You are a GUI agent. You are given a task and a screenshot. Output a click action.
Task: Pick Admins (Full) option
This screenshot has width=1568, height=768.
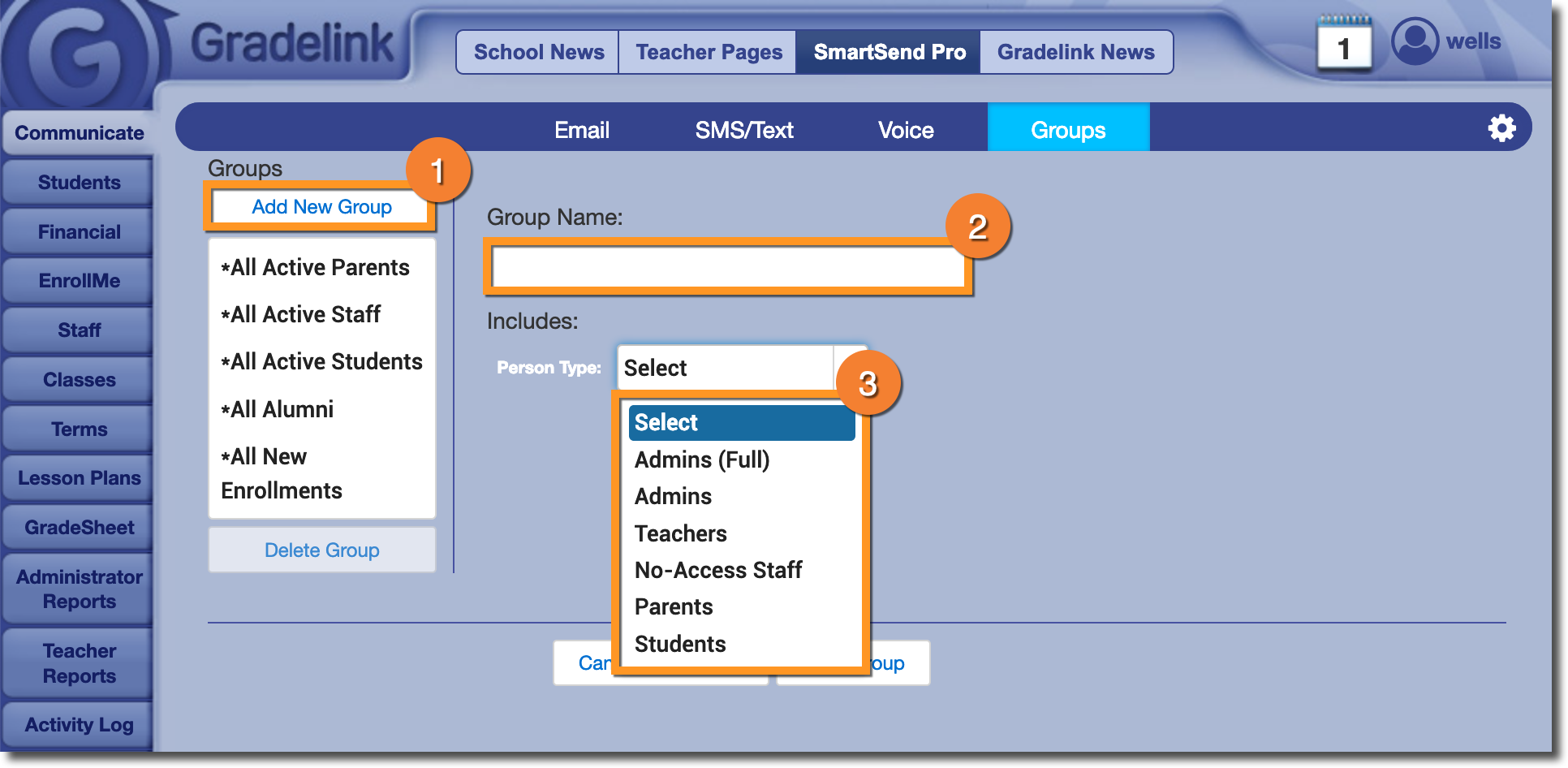click(x=702, y=460)
